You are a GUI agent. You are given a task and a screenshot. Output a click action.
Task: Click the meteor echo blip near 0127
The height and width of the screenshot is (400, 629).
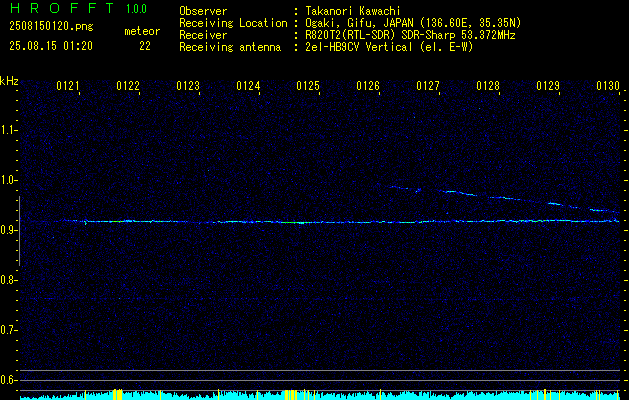click(x=418, y=190)
